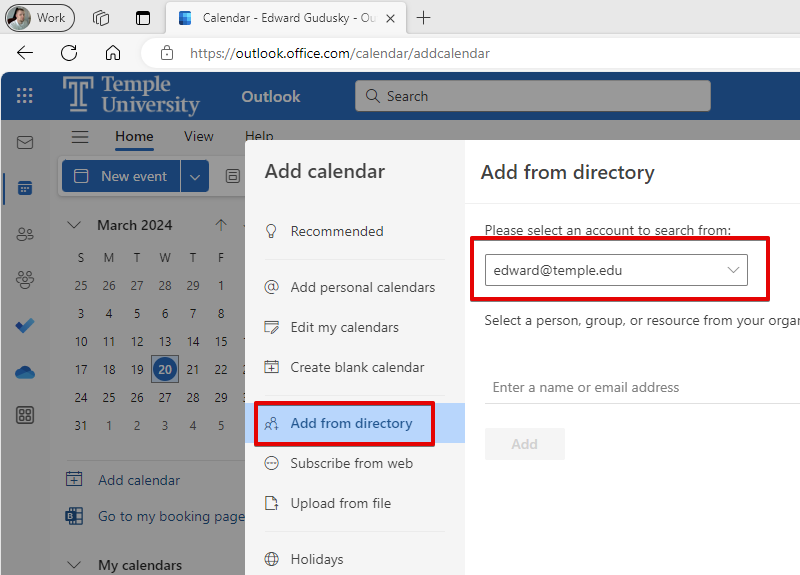
Task: Switch to the Home tab
Action: coord(134,137)
